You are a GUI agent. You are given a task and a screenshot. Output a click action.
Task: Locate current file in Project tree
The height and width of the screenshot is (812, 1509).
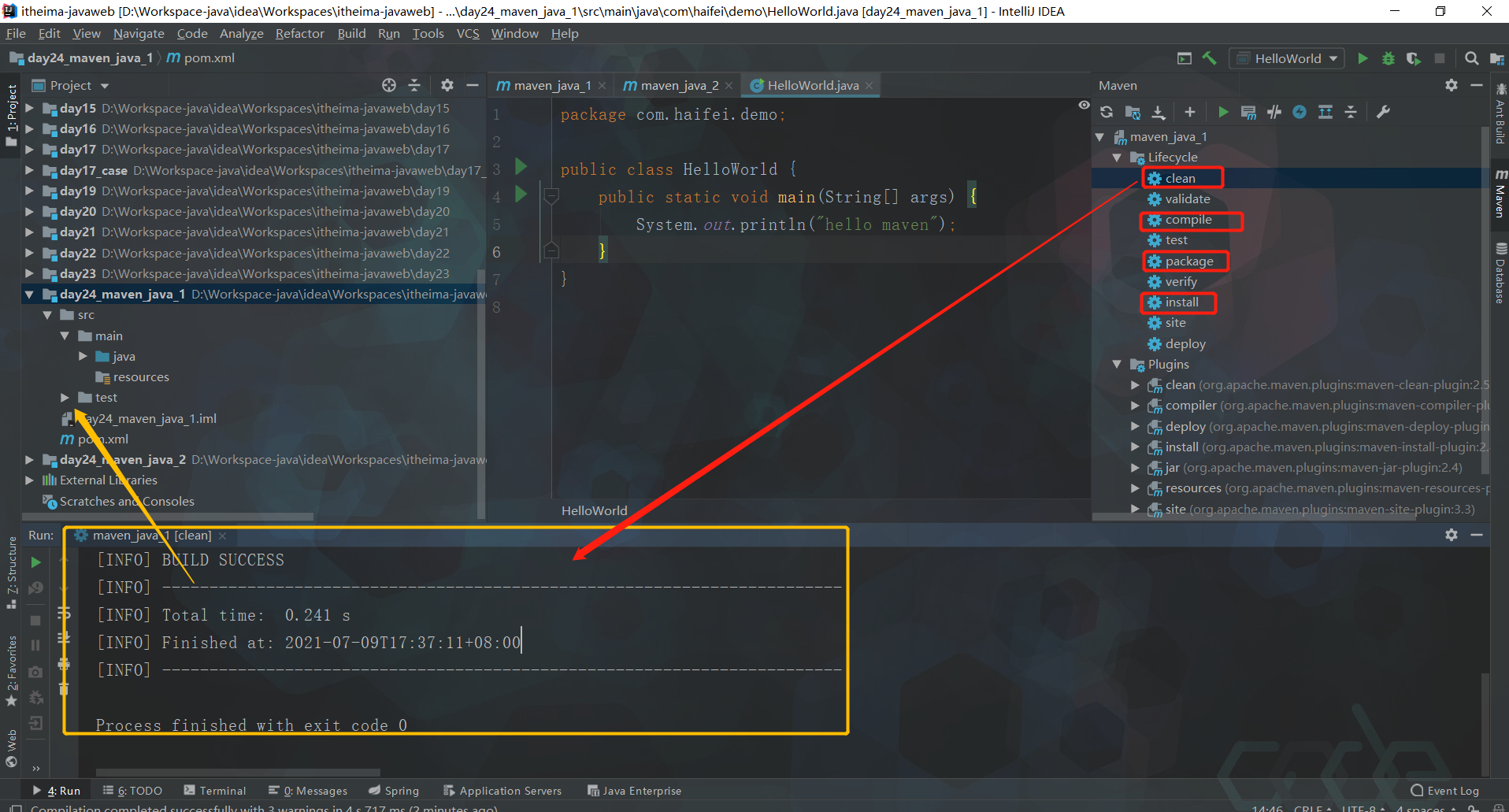[x=389, y=85]
